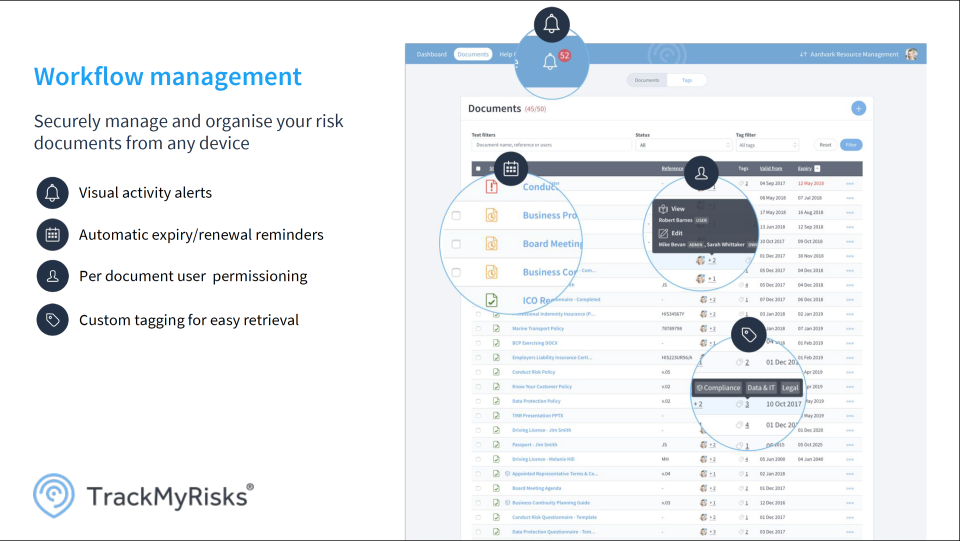Screen dimensions: 960x541
Task: Click the Compliance tag in the tag tooltip
Action: (x=718, y=388)
